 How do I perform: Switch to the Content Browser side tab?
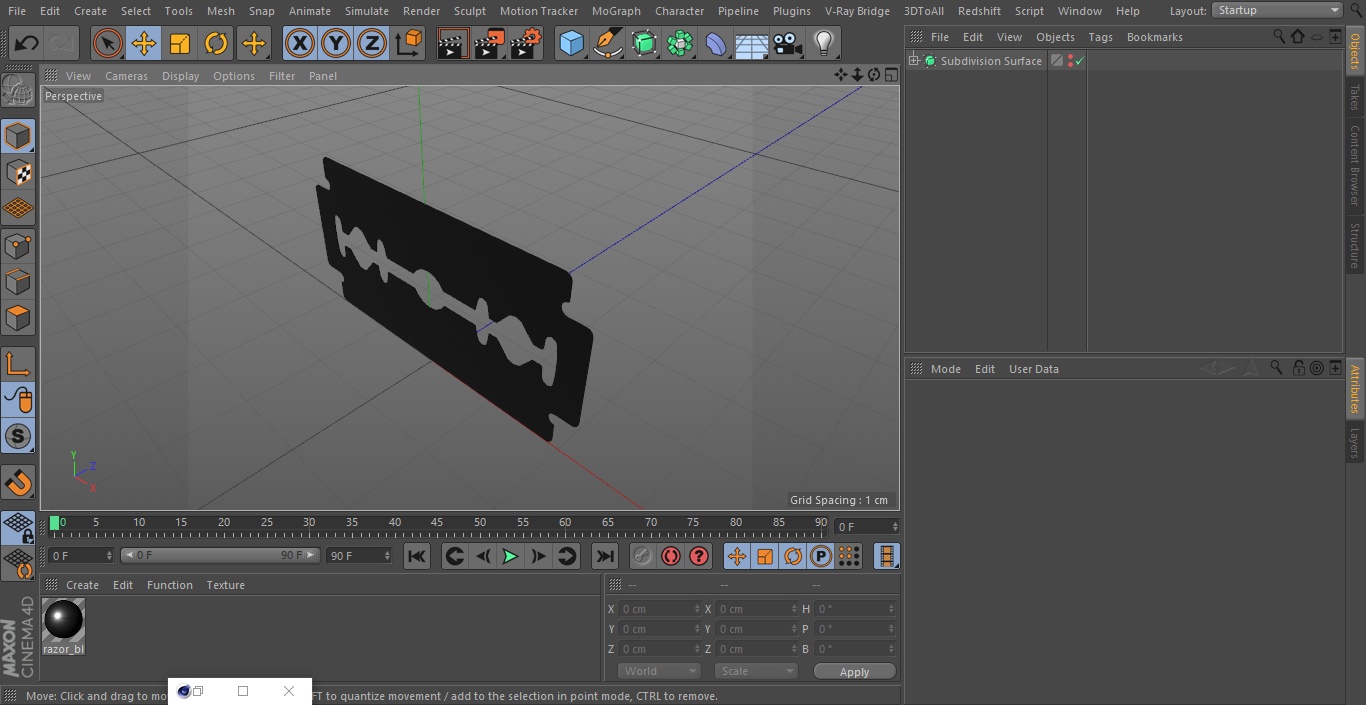1355,165
